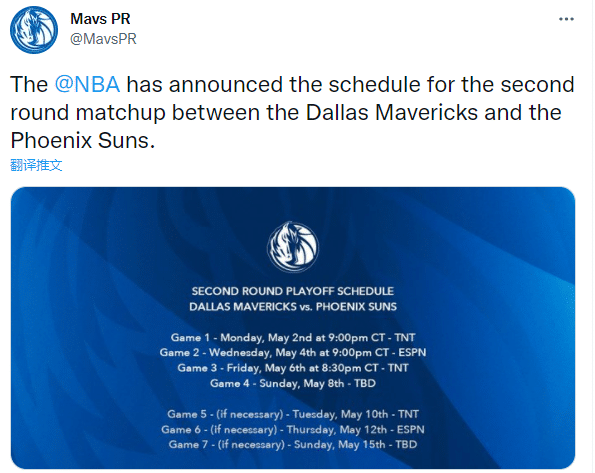The height and width of the screenshot is (473, 595).
Task: Click the phrase 'has announced the schedule'
Action: coord(274,84)
